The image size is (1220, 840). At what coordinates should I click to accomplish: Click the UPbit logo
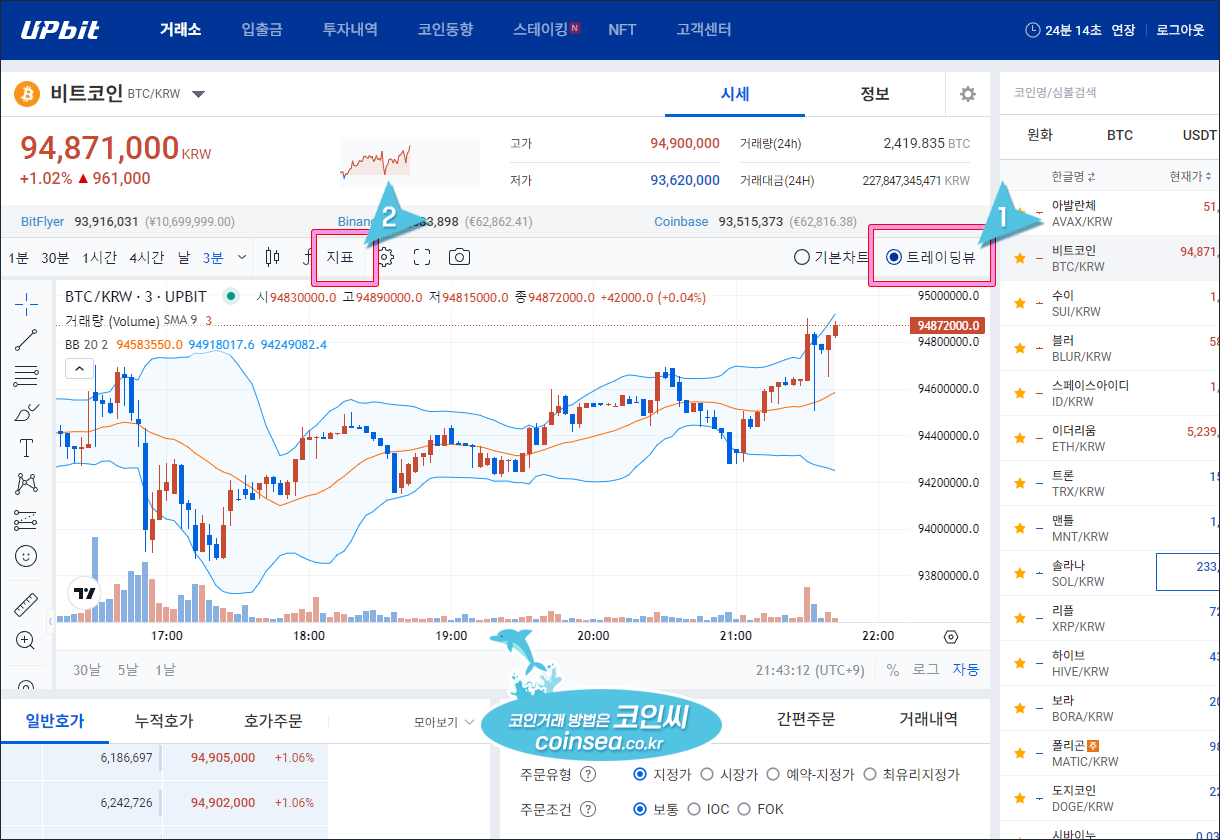click(x=61, y=29)
